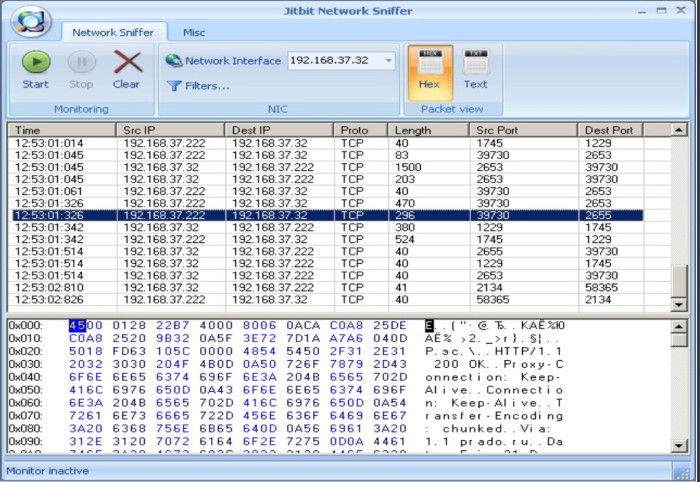Select the packet row with length 524
Image resolution: width=700 pixels, height=482 pixels.
coord(326,240)
